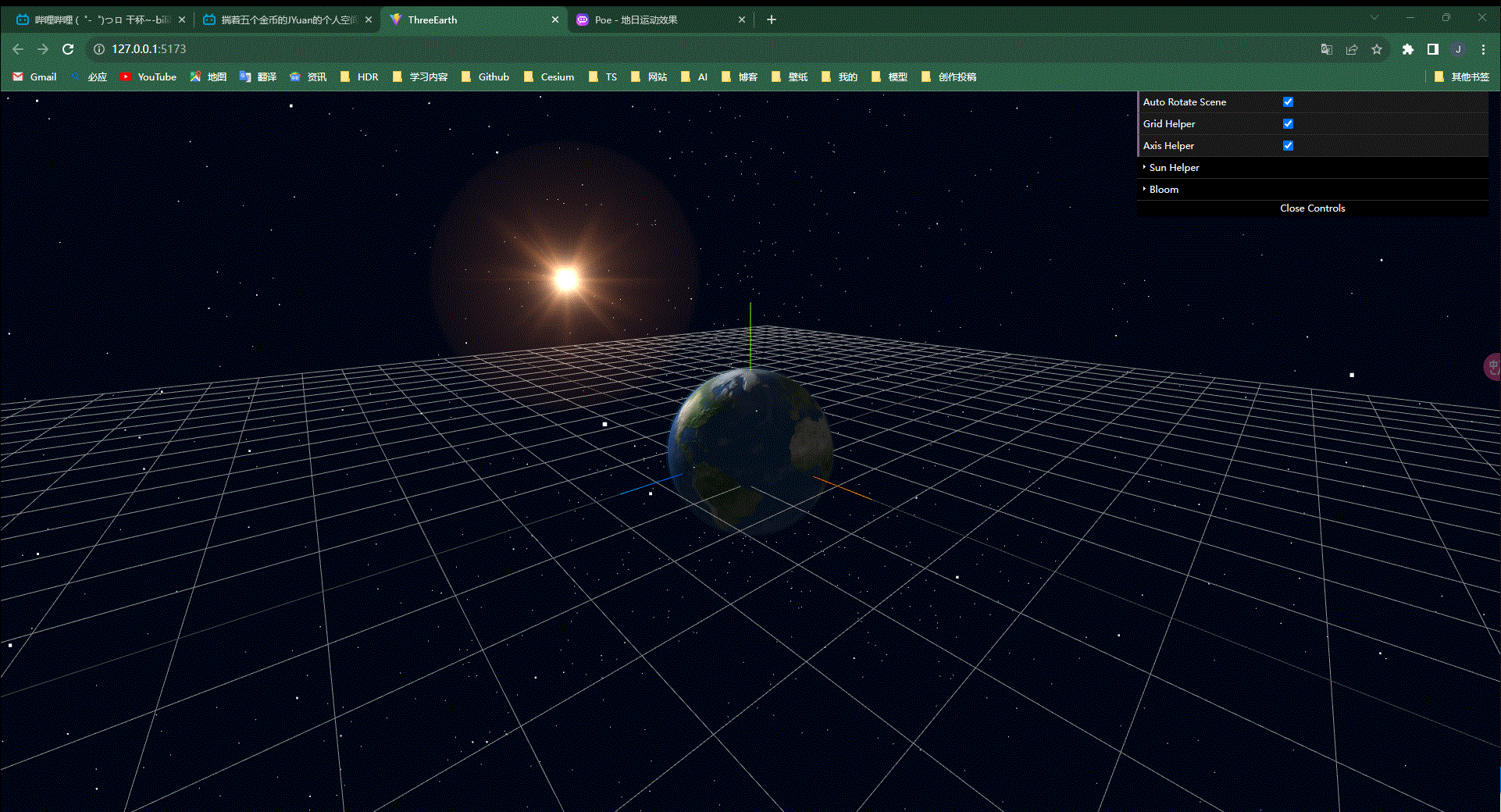Click the share page icon
The image size is (1501, 812).
pyautogui.click(x=1352, y=49)
